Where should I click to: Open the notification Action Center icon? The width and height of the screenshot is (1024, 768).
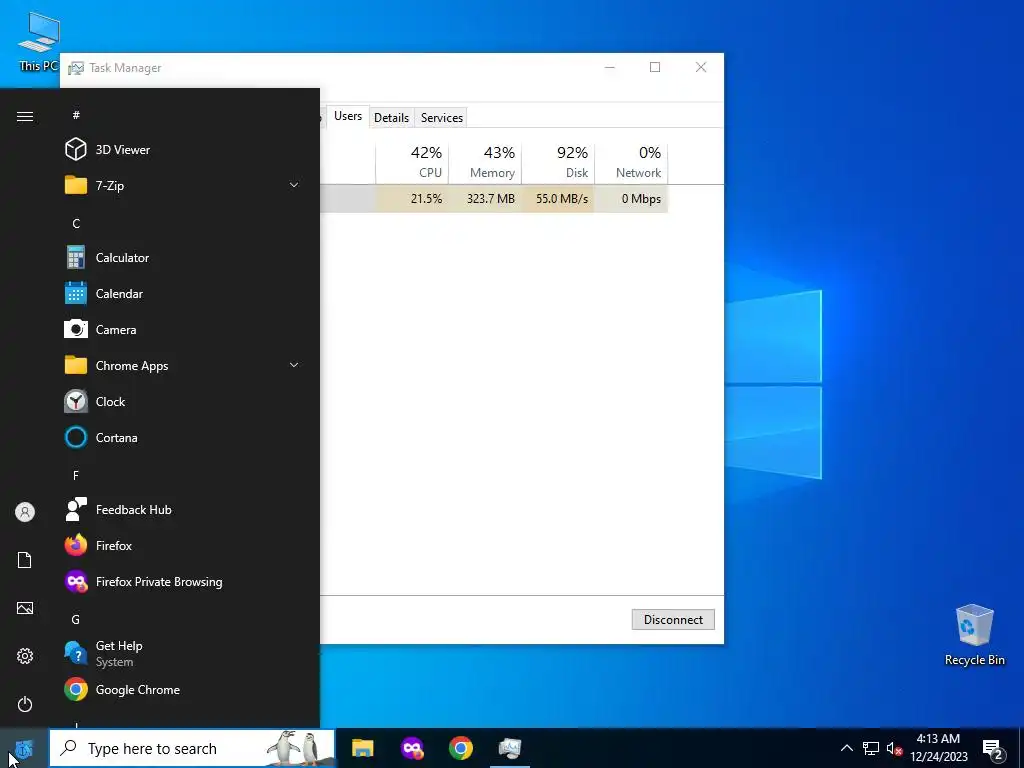(x=993, y=749)
